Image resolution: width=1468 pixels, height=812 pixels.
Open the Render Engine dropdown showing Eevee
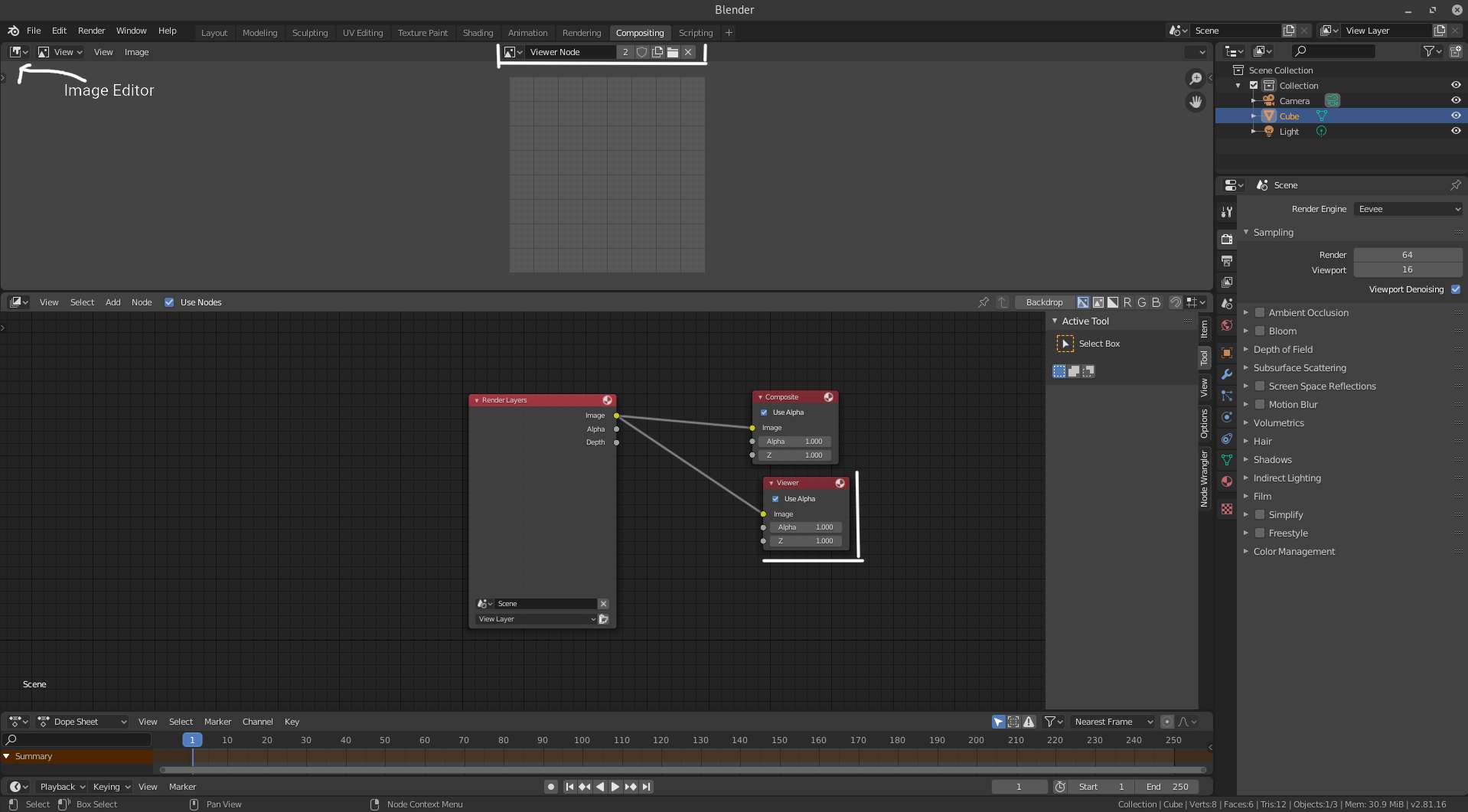point(1408,209)
